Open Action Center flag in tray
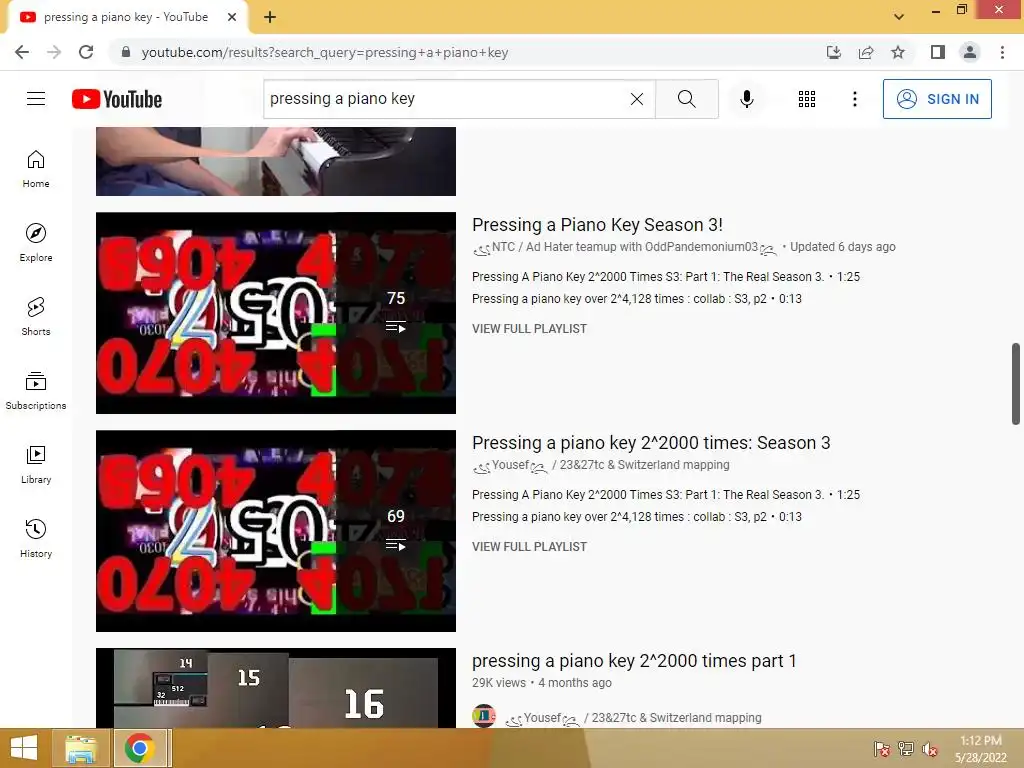 click(x=881, y=749)
